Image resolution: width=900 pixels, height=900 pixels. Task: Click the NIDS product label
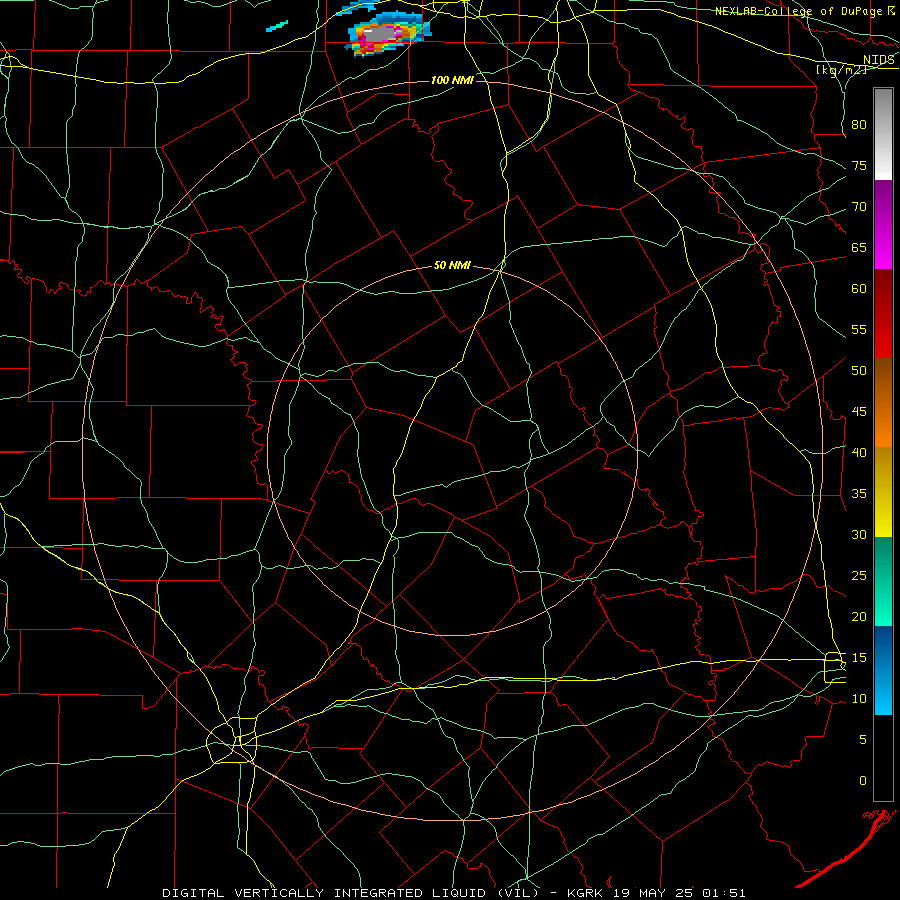click(x=878, y=60)
